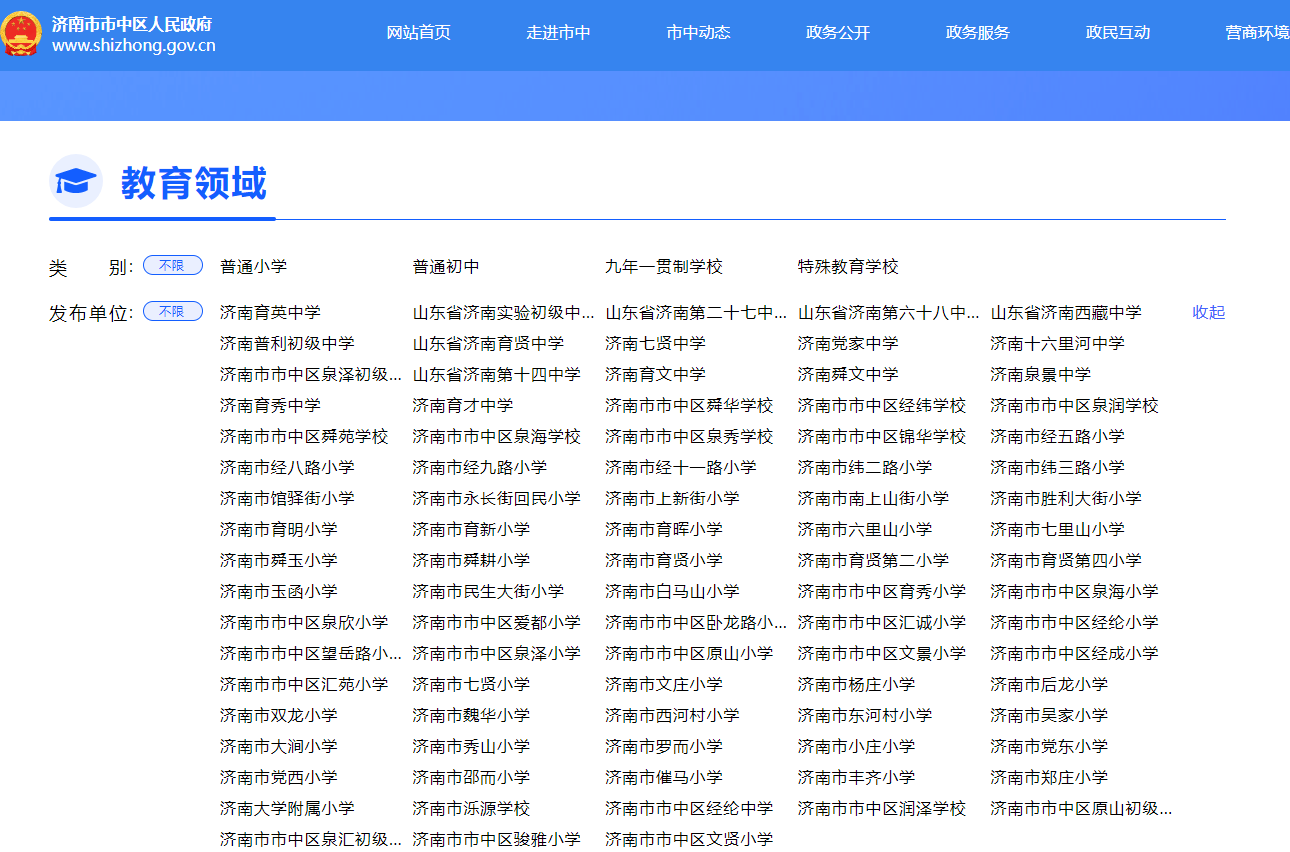The height and width of the screenshot is (852, 1290).
Task: Pick 济南市育明小学
Action: [279, 529]
